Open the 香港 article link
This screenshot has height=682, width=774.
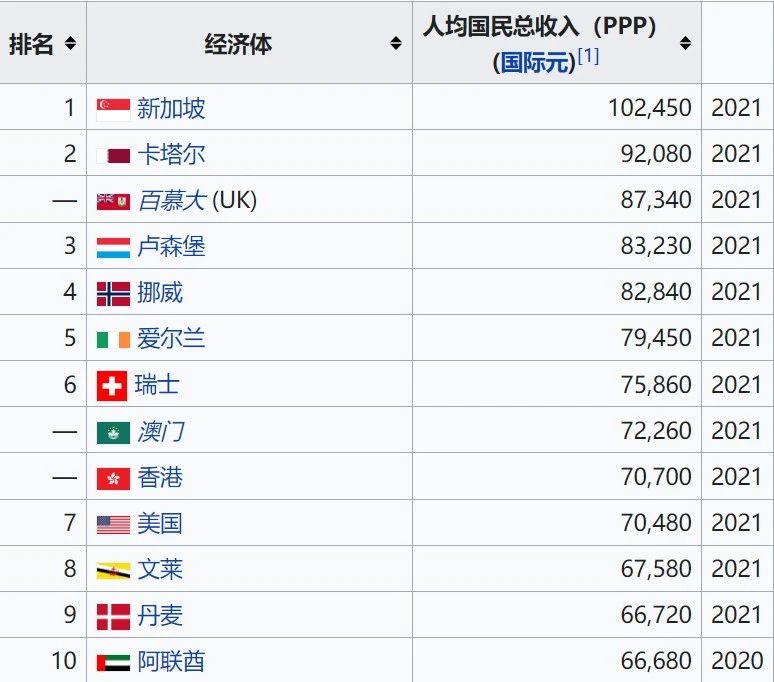pos(160,477)
